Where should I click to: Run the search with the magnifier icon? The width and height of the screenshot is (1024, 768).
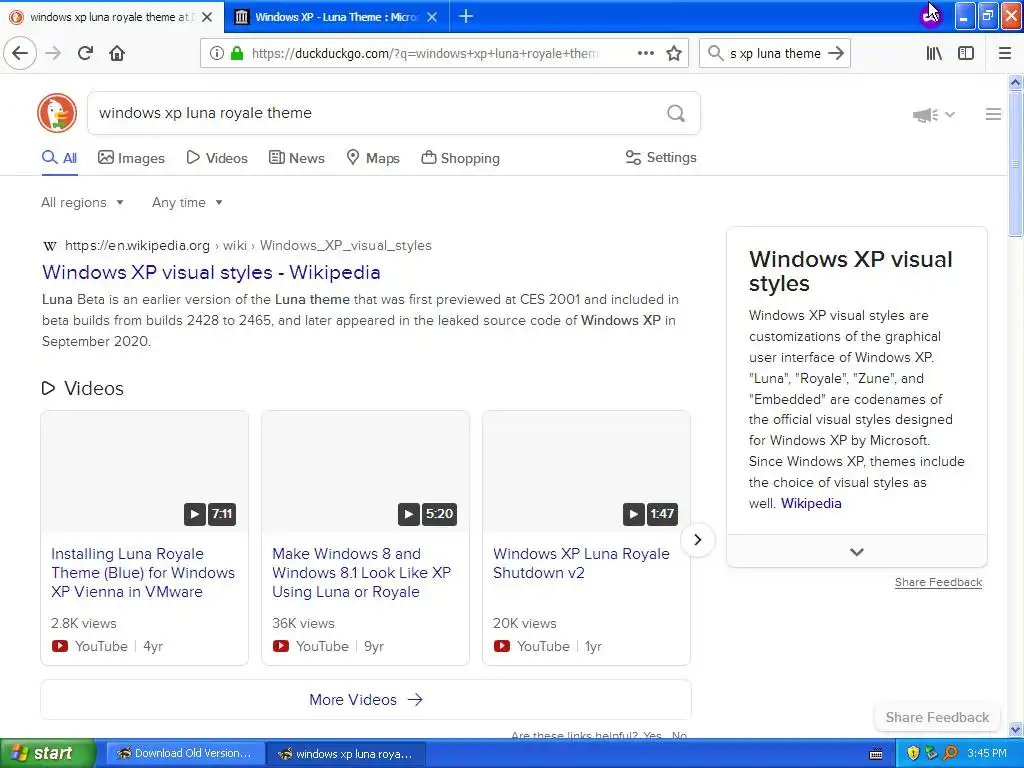676,114
